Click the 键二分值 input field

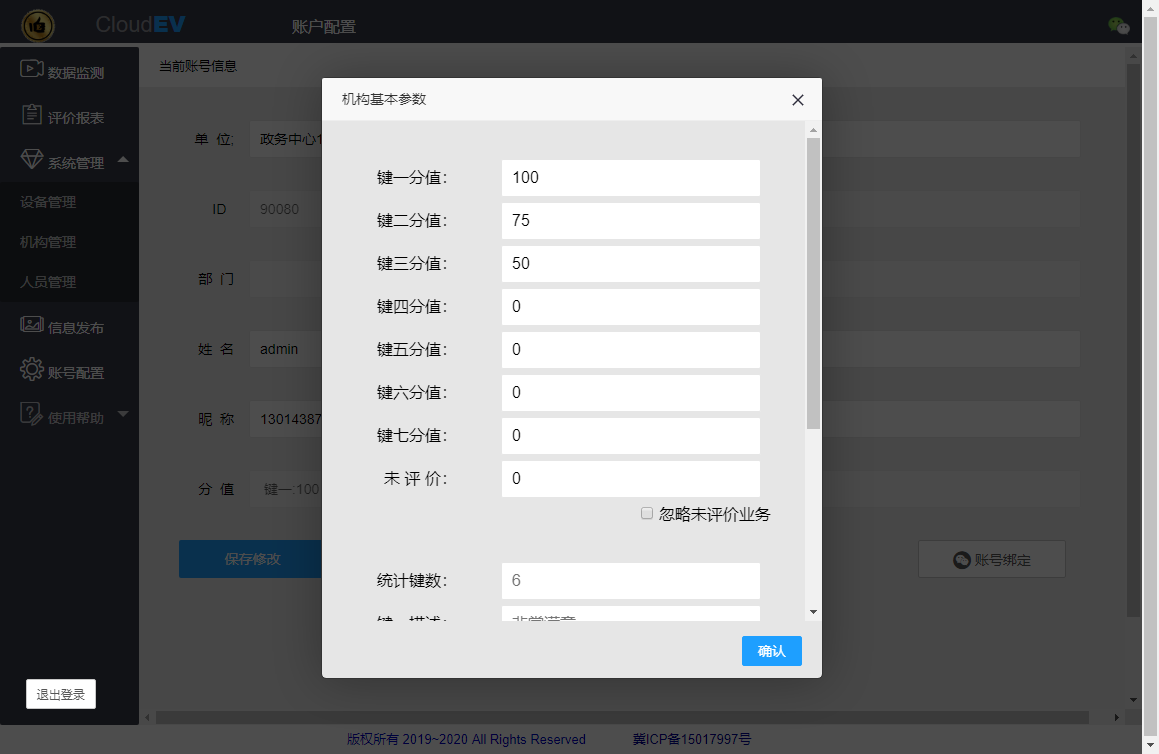tap(631, 221)
